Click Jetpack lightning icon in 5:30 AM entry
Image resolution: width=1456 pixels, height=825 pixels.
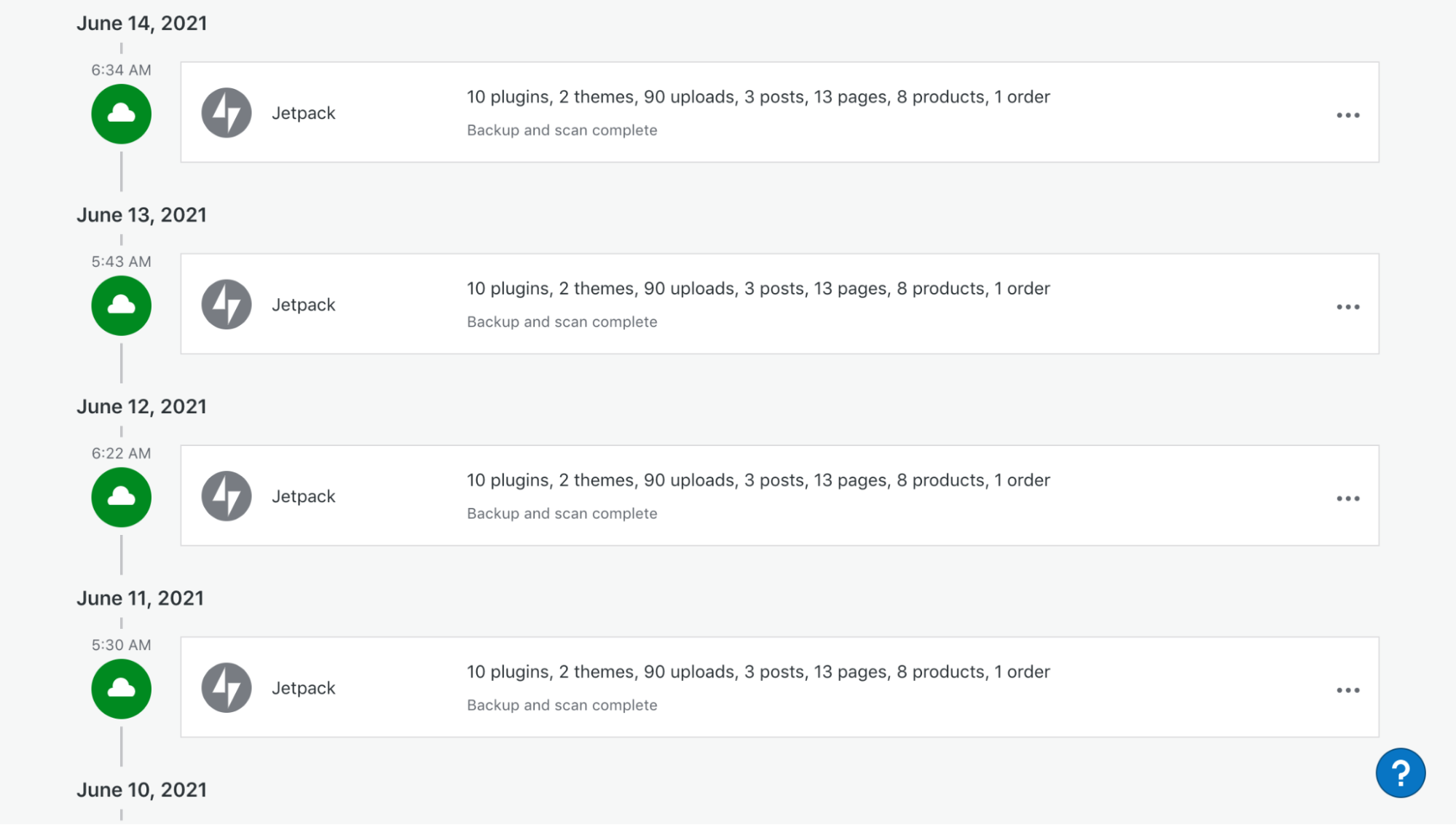[x=227, y=688]
